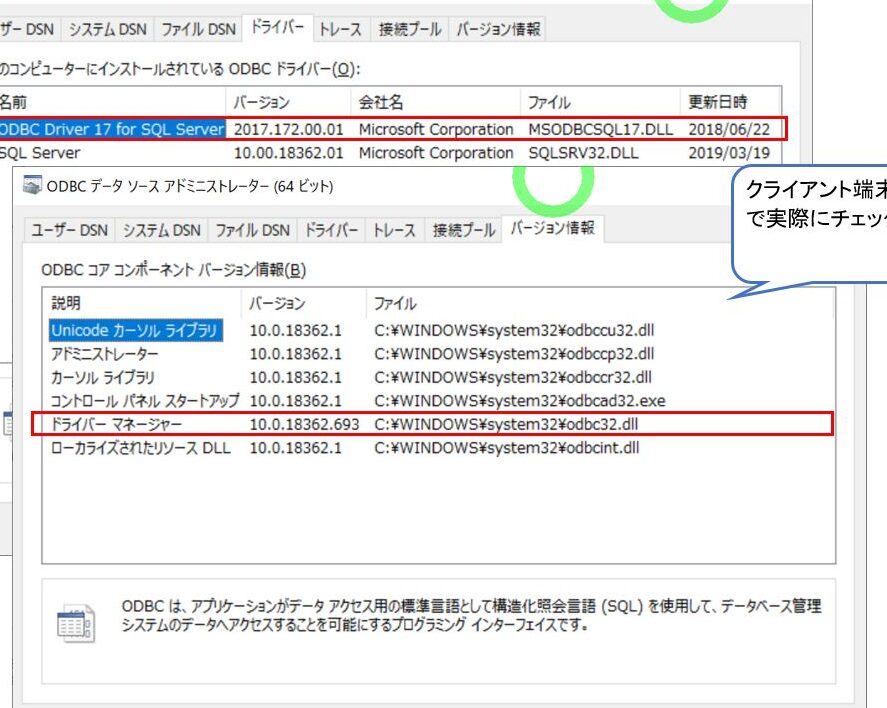Select the Unicode カーソル ライブラリ row
This screenshot has width=887, height=708.
tap(135, 330)
